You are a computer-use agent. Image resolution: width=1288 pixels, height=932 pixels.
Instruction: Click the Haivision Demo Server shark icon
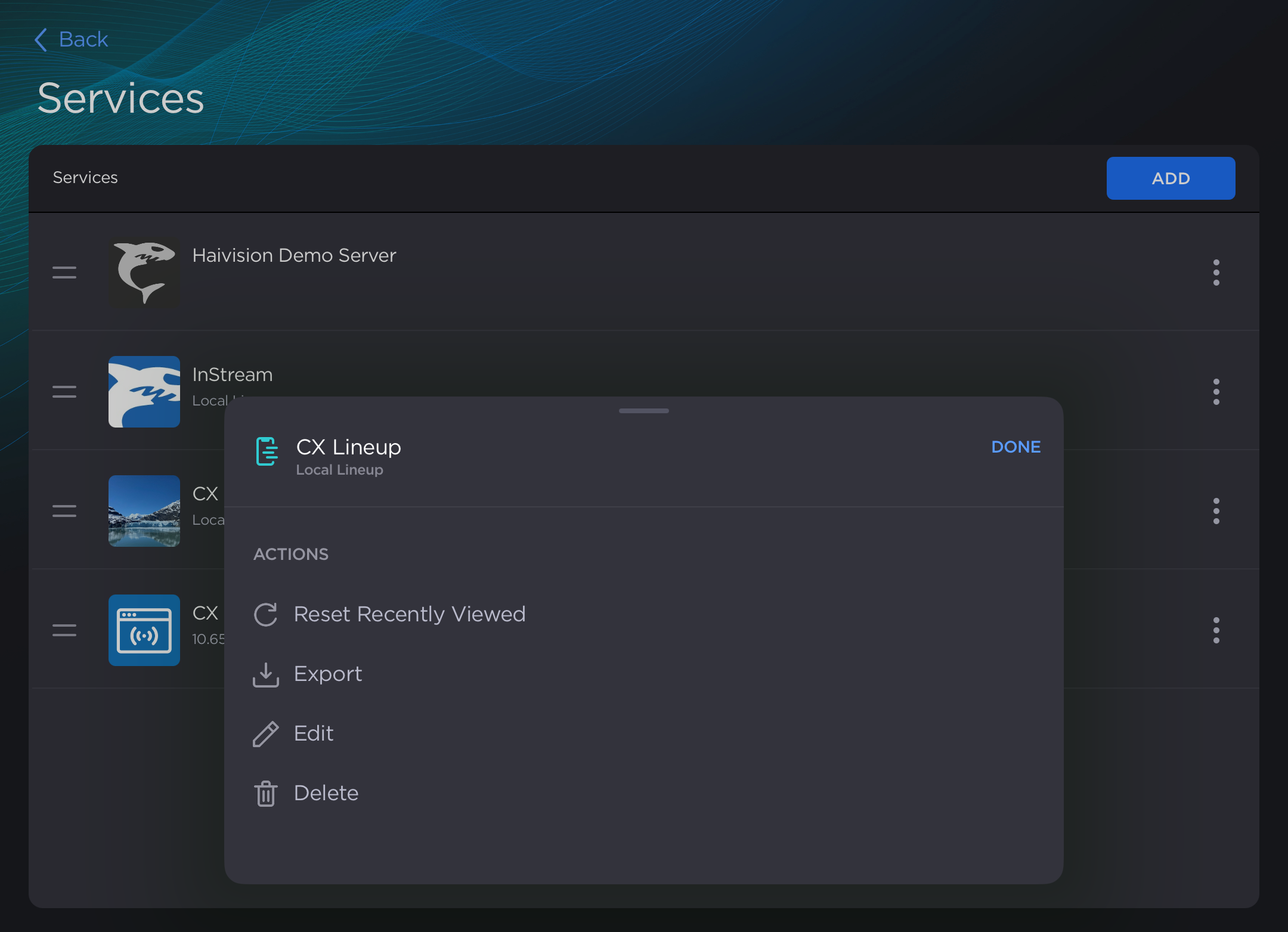(x=144, y=272)
